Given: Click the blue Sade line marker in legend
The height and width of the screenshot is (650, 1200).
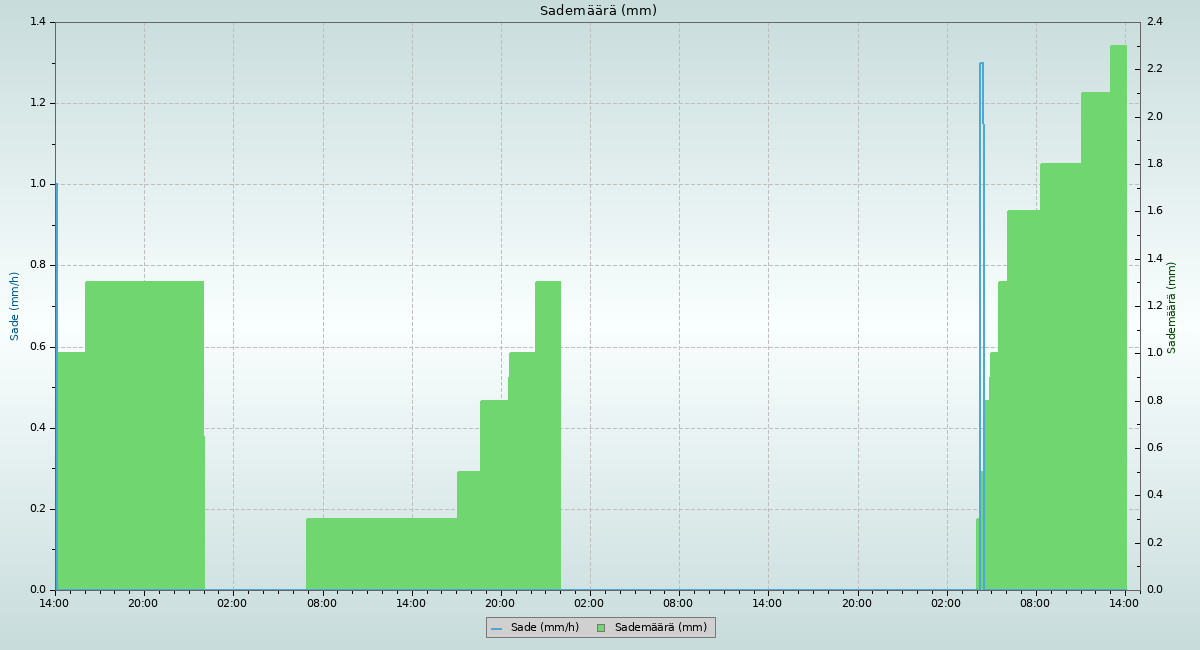Looking at the screenshot, I should coord(496,628).
